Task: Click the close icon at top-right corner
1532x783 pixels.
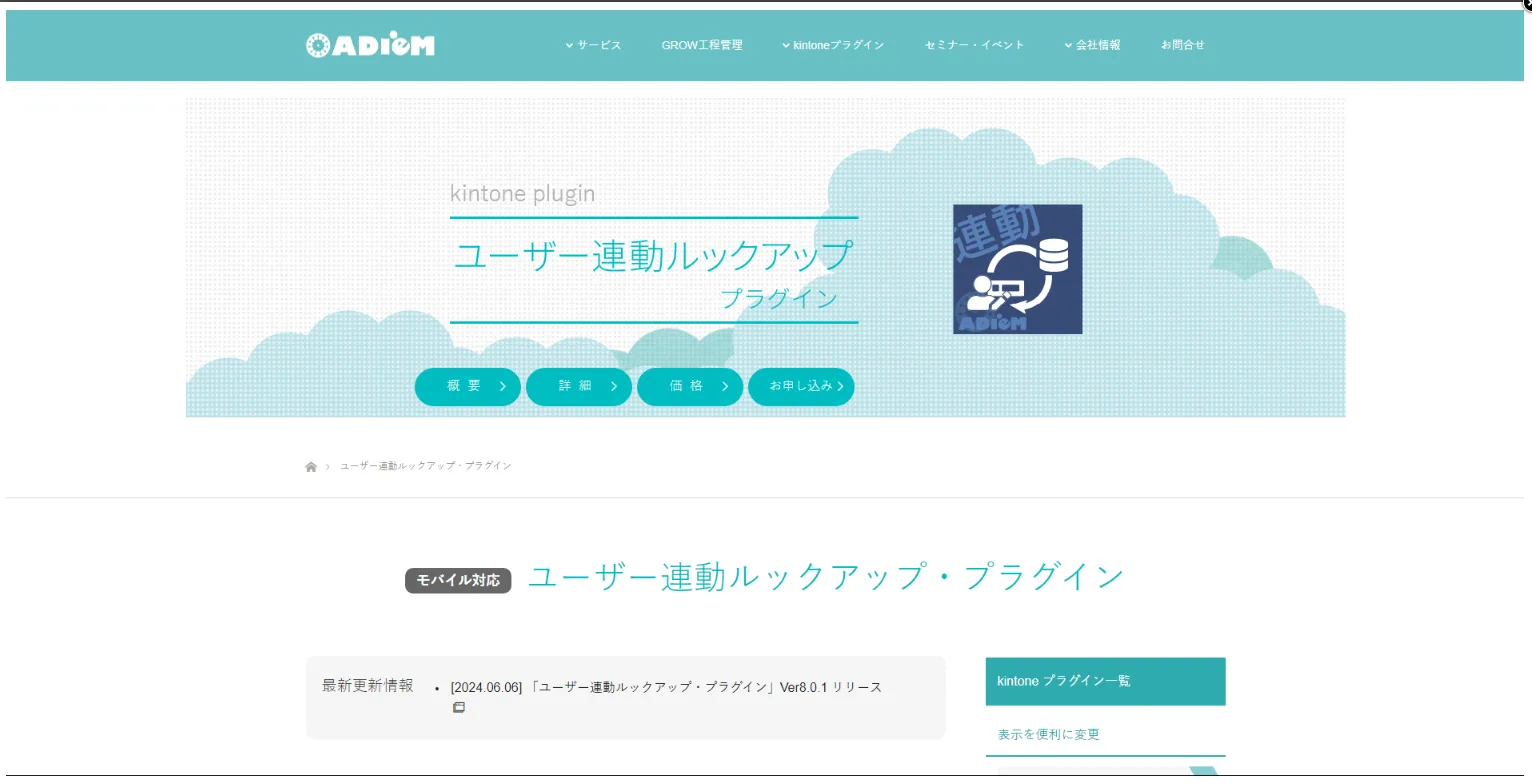Action: (1525, 4)
